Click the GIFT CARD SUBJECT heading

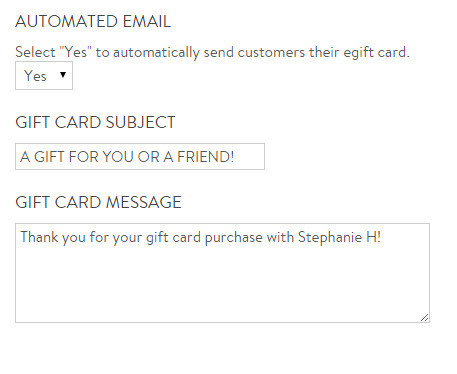(x=95, y=122)
